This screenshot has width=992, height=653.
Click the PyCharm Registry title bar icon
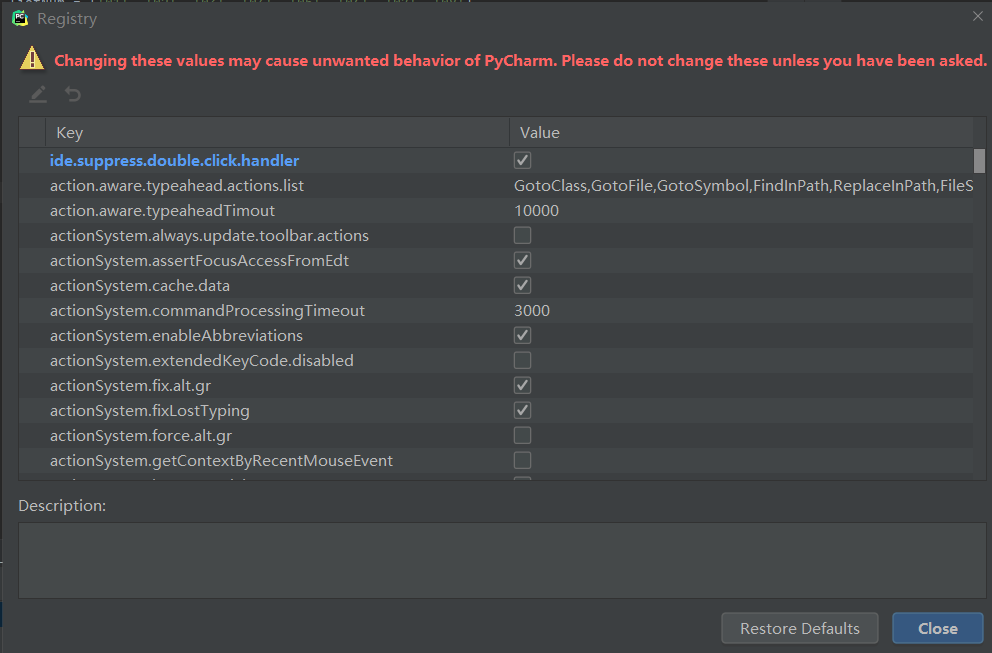point(21,18)
